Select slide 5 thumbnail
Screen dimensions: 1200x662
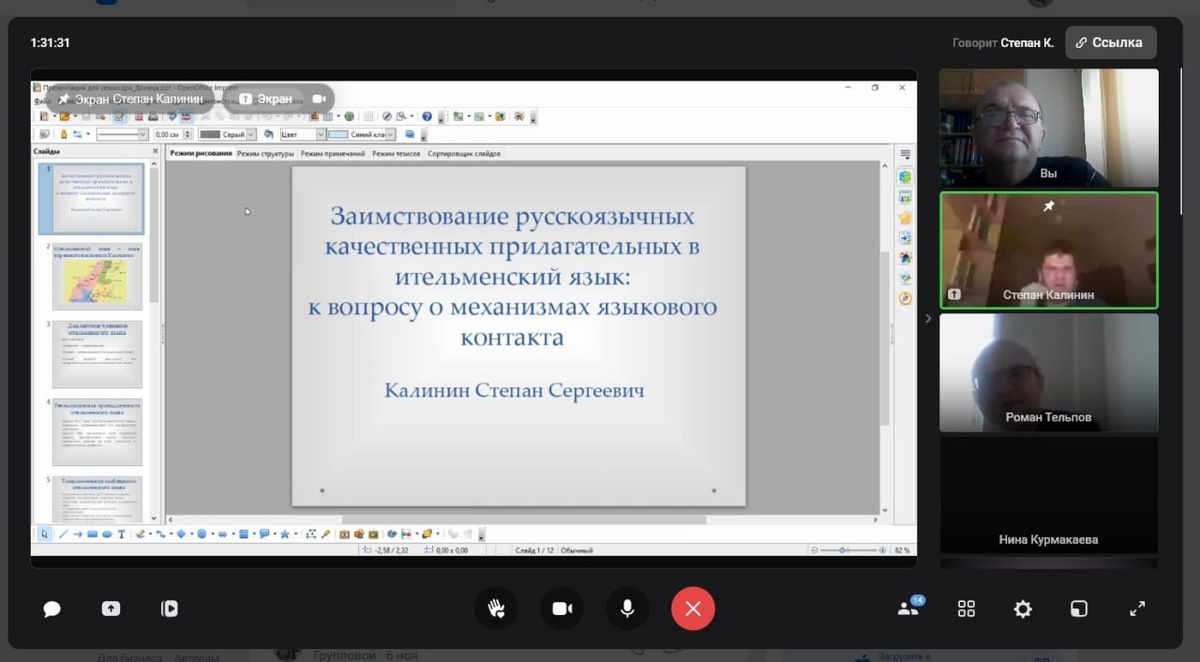click(97, 498)
